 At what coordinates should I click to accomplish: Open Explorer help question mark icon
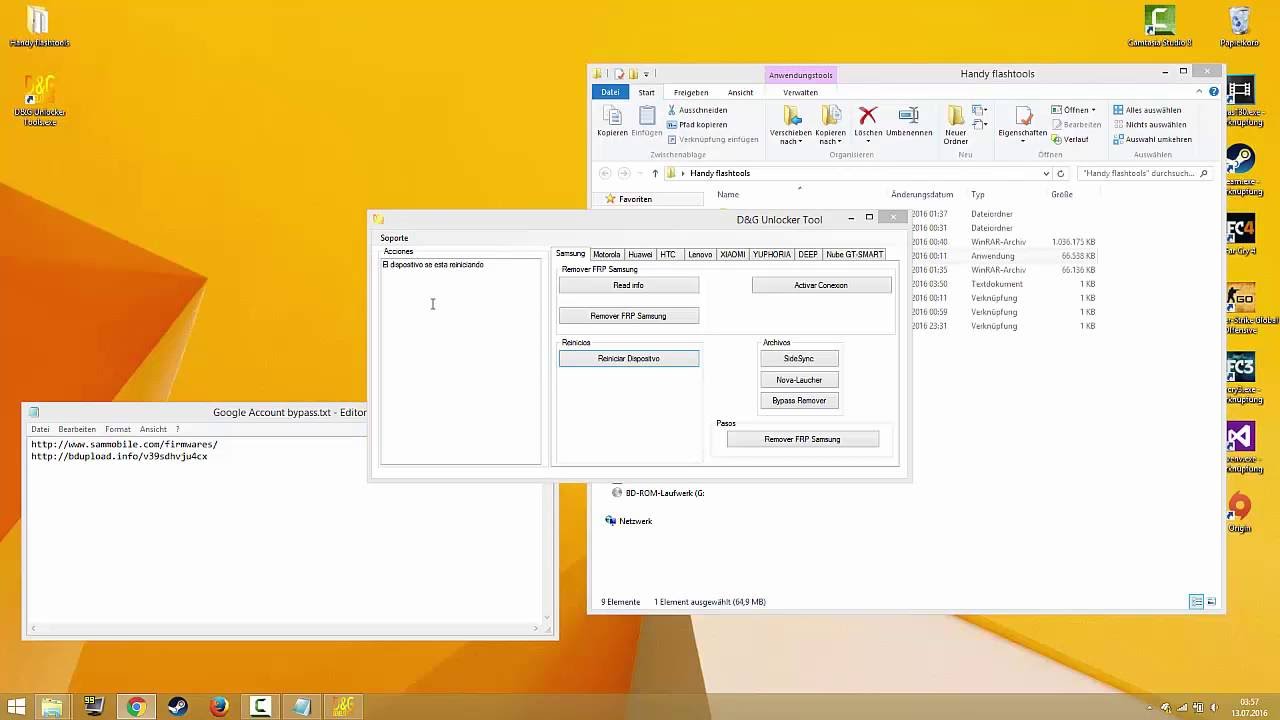tap(1214, 92)
